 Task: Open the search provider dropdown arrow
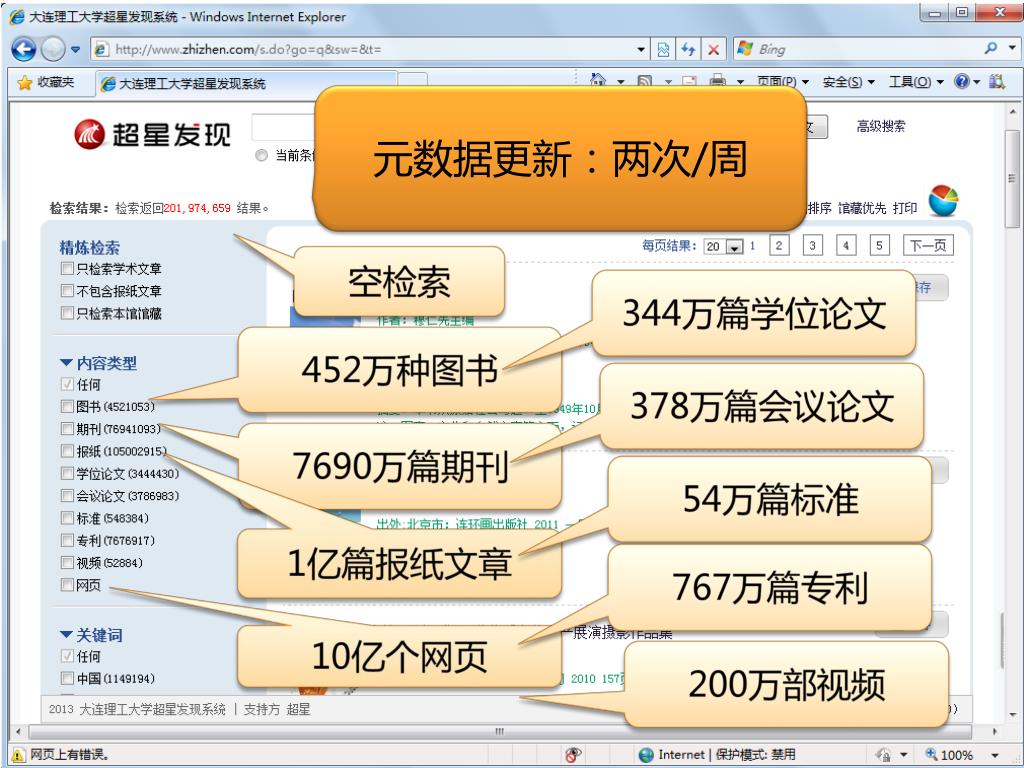coord(1012,48)
